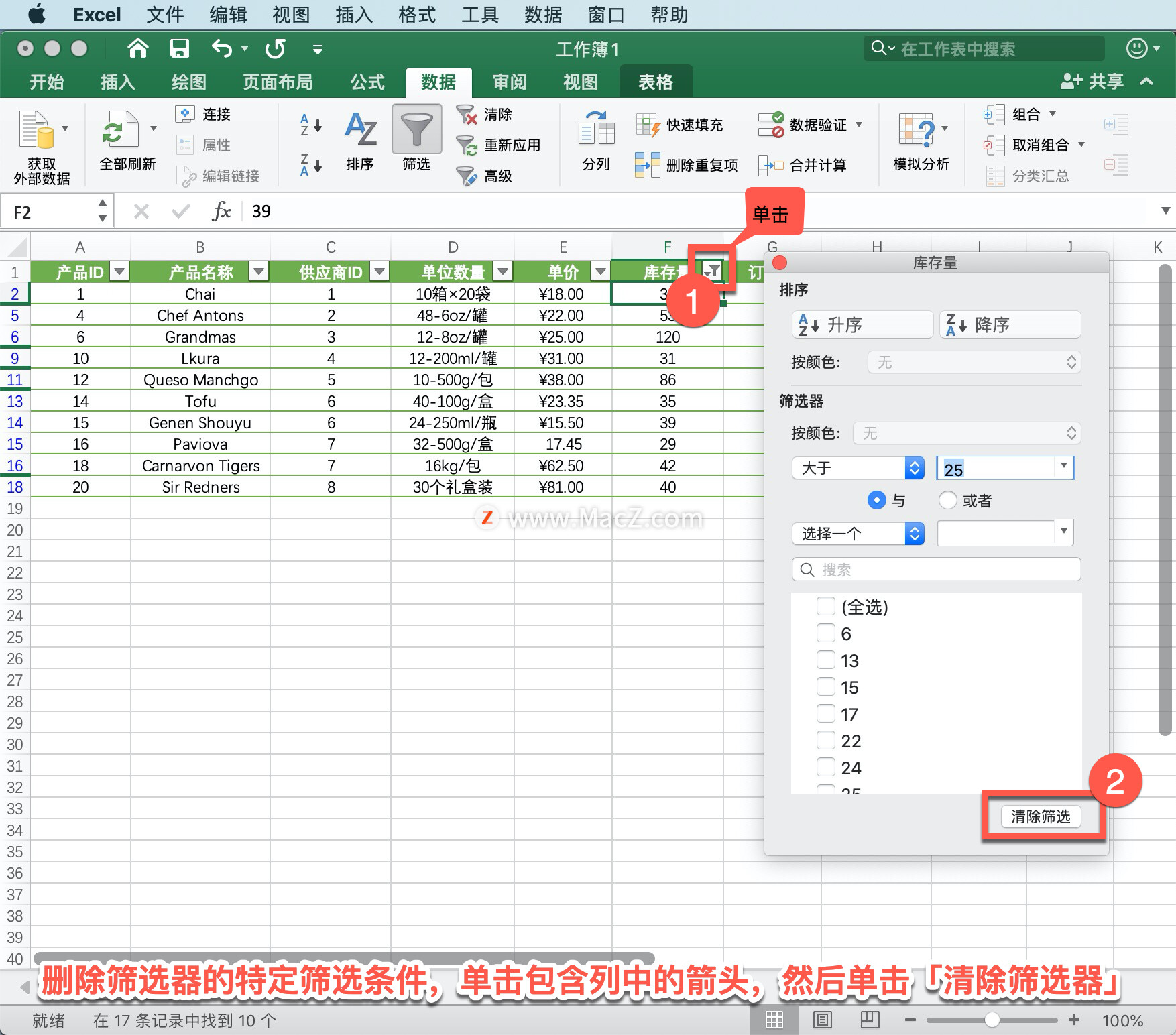This screenshot has height=1035, width=1176.
Task: Click the 升序 ascending sort button
Action: tap(863, 325)
